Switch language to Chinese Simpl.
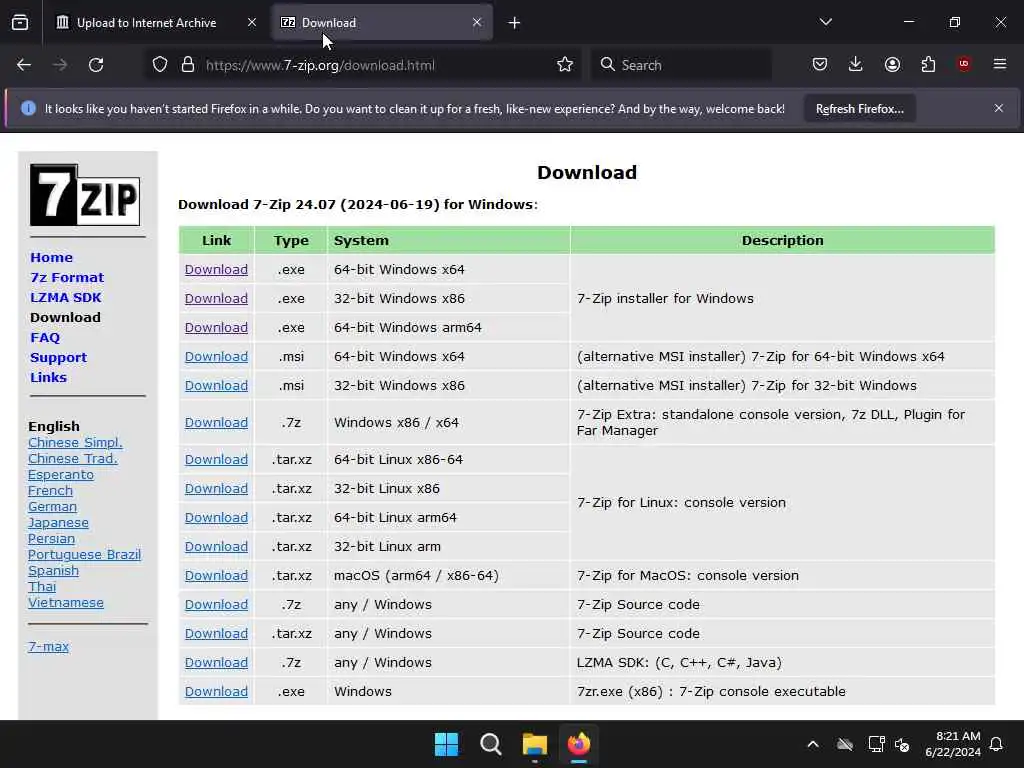Screen dimensions: 1024x768 (75, 442)
